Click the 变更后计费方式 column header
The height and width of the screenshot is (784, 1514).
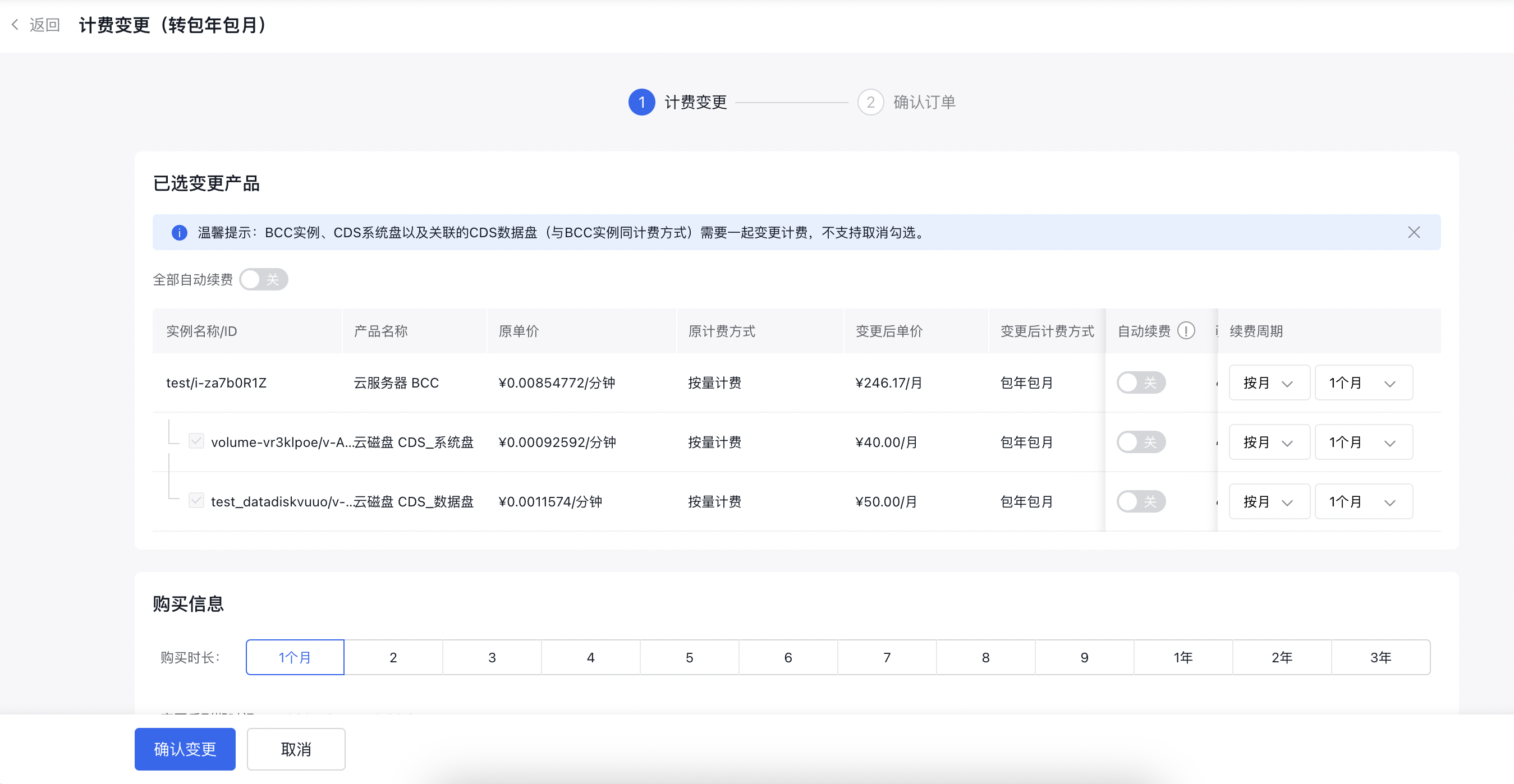pos(1047,331)
